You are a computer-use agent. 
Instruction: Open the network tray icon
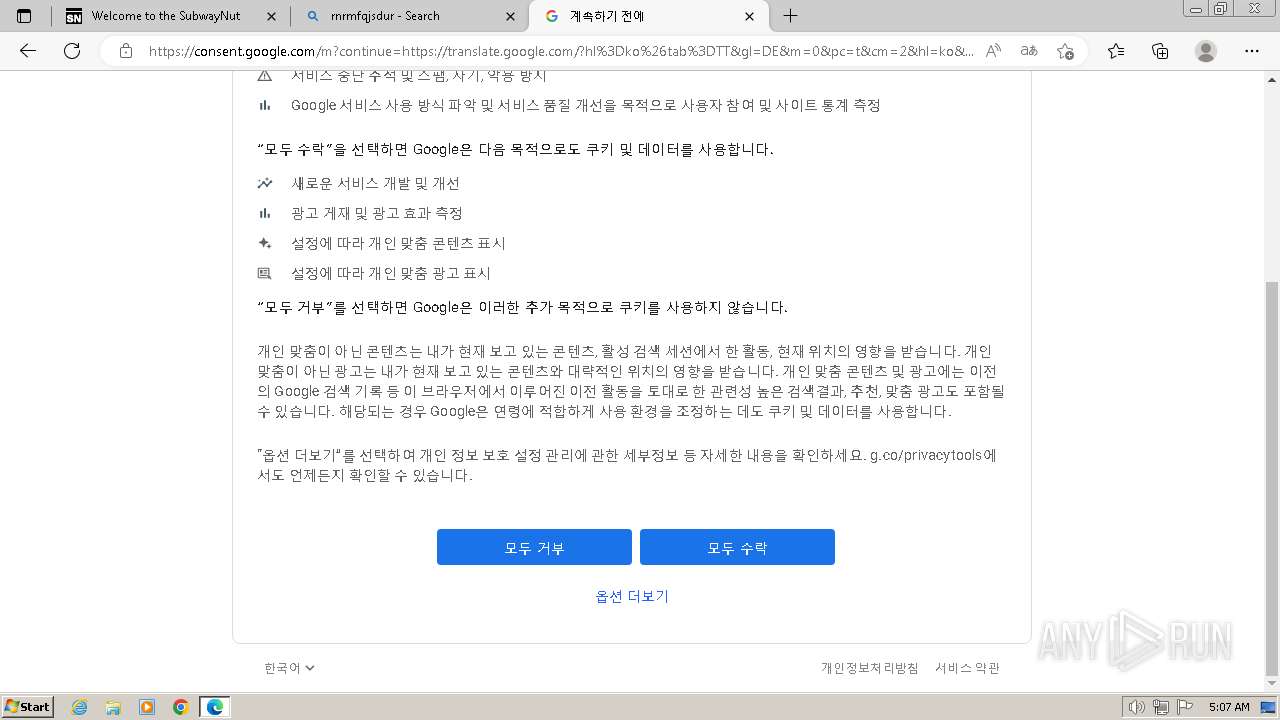[1161, 707]
